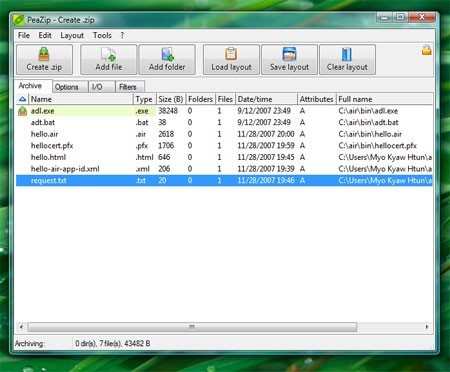Click the Save layout icon
The height and width of the screenshot is (372, 450).
(289, 54)
